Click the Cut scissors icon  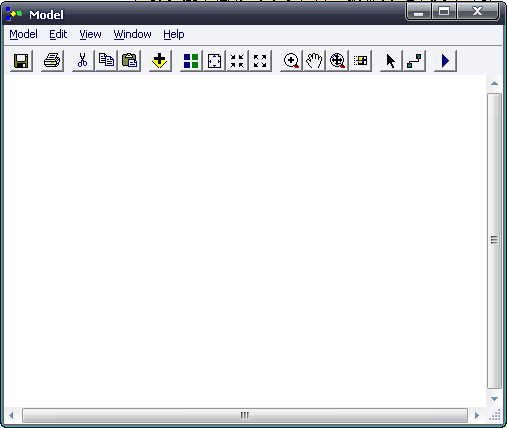(x=83, y=61)
